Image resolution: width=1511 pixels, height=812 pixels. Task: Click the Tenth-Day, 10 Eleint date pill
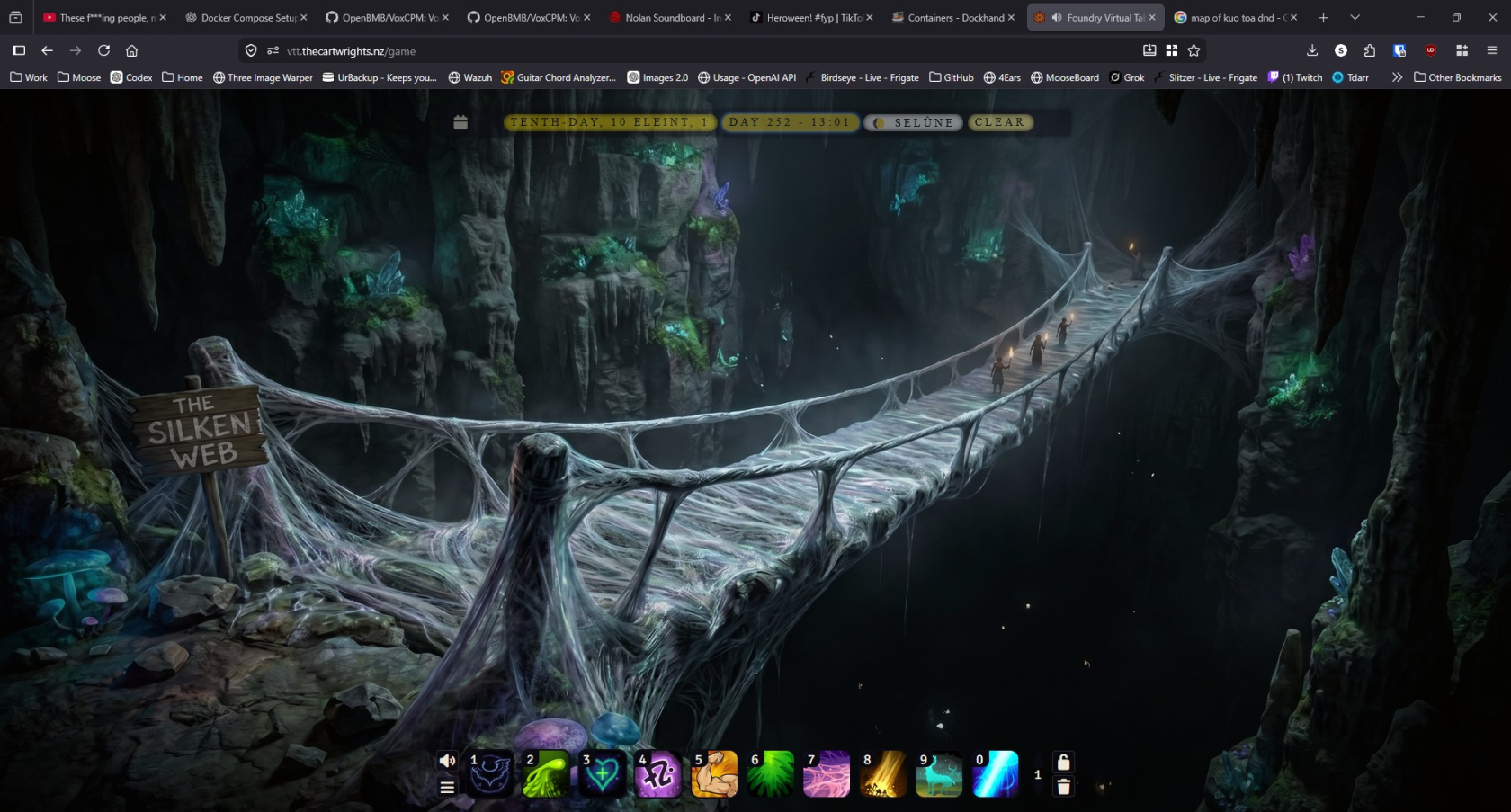pos(610,122)
